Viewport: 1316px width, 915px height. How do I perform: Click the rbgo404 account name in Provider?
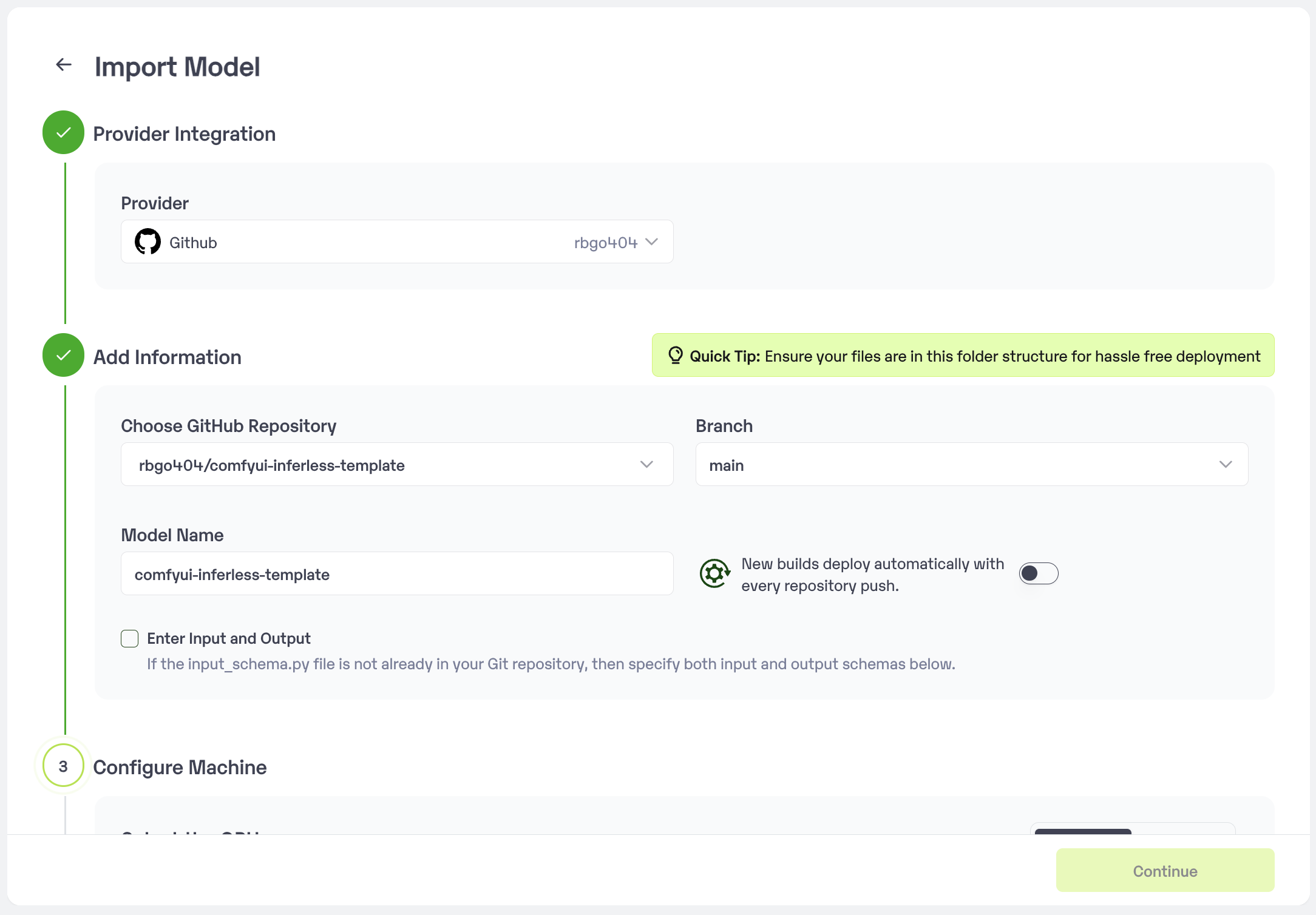[x=605, y=243]
